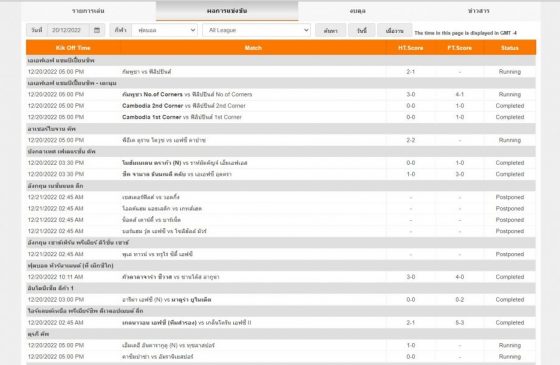Image resolution: width=560 pixels, height=365 pixels.
Task: Open the news tab at right
Action: (x=479, y=11)
